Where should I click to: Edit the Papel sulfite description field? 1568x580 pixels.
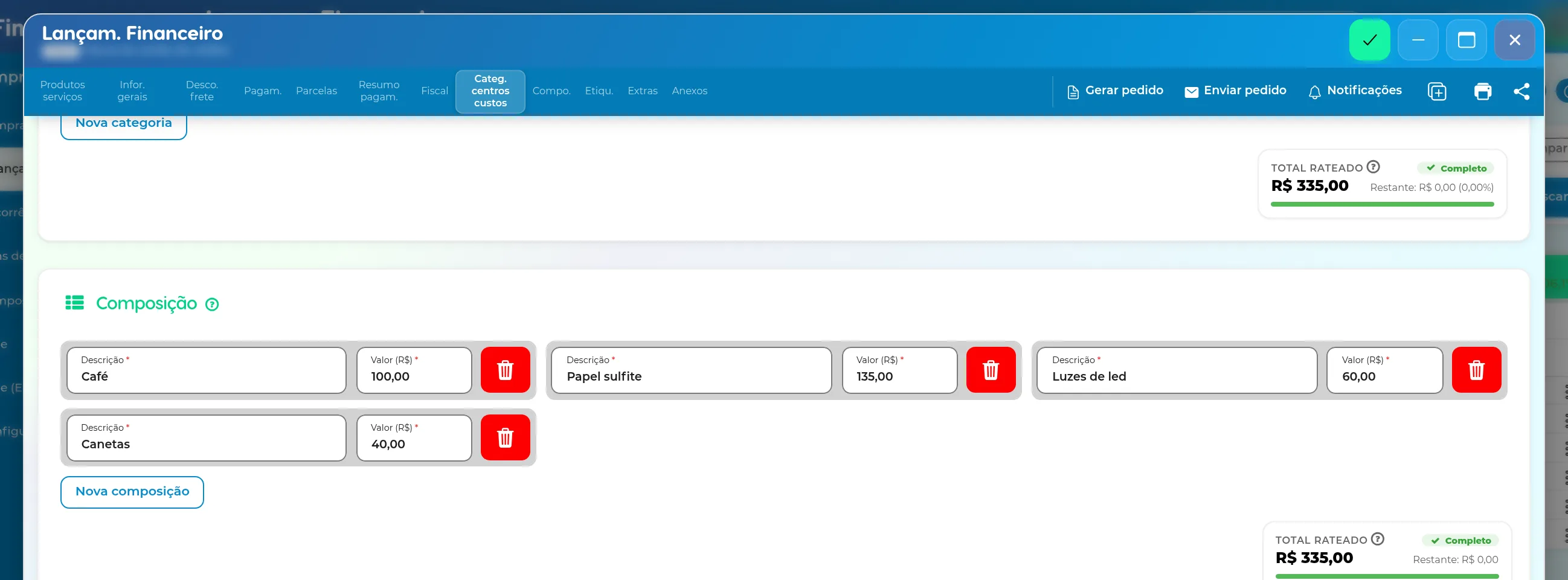692,370
